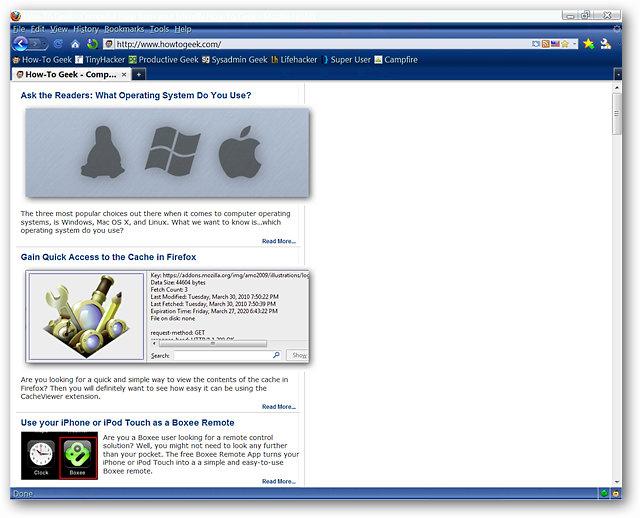Click Read More under the CacheViewer article
Viewport: 640px width, 518px height.
click(279, 407)
